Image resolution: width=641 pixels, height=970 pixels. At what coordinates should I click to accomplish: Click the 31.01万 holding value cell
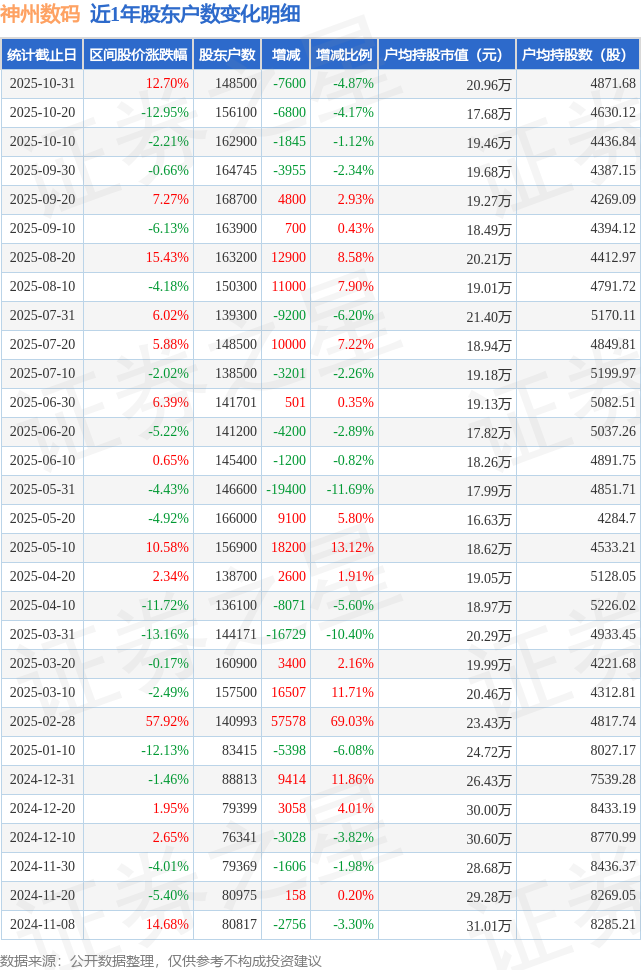(490, 926)
